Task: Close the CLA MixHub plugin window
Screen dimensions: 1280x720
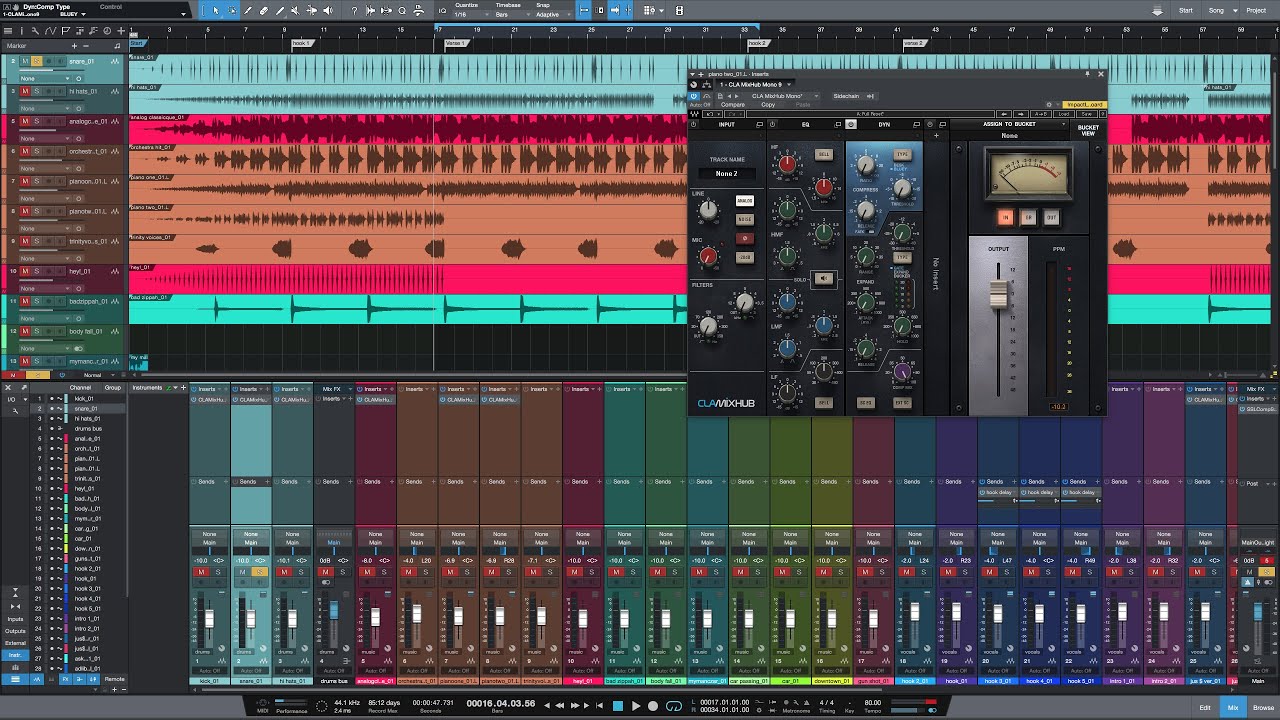Action: [x=1101, y=74]
